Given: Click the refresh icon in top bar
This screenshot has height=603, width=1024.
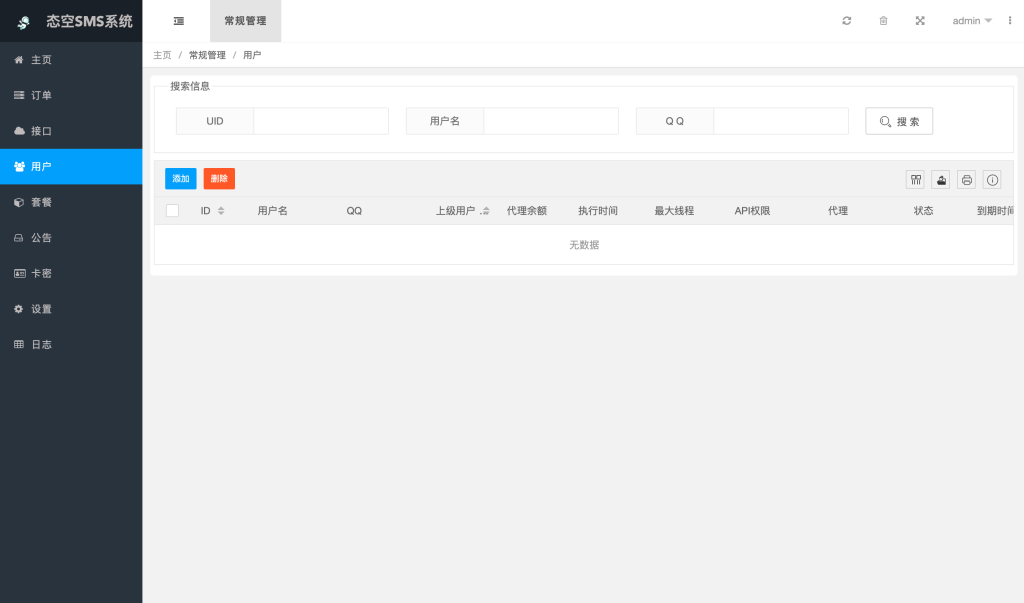Looking at the screenshot, I should (x=847, y=21).
